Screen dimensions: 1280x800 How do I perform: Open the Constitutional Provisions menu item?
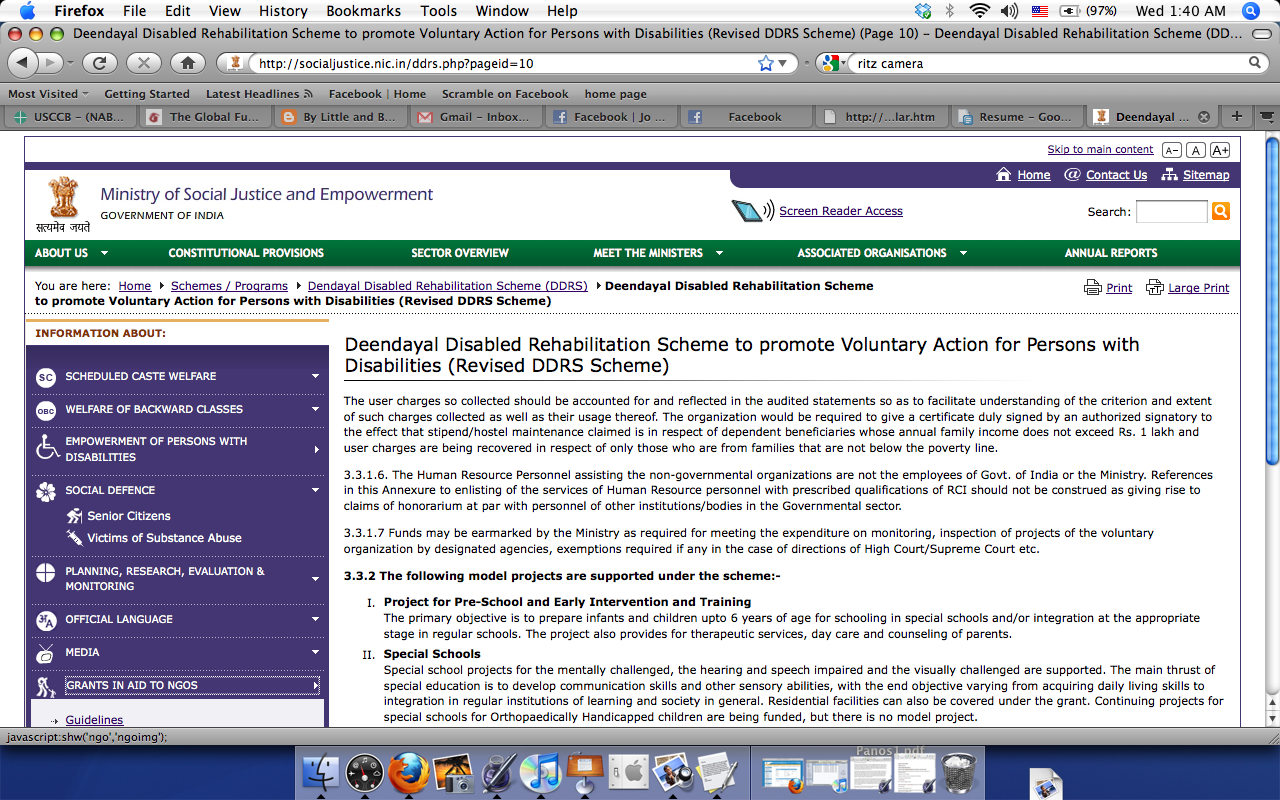click(246, 253)
